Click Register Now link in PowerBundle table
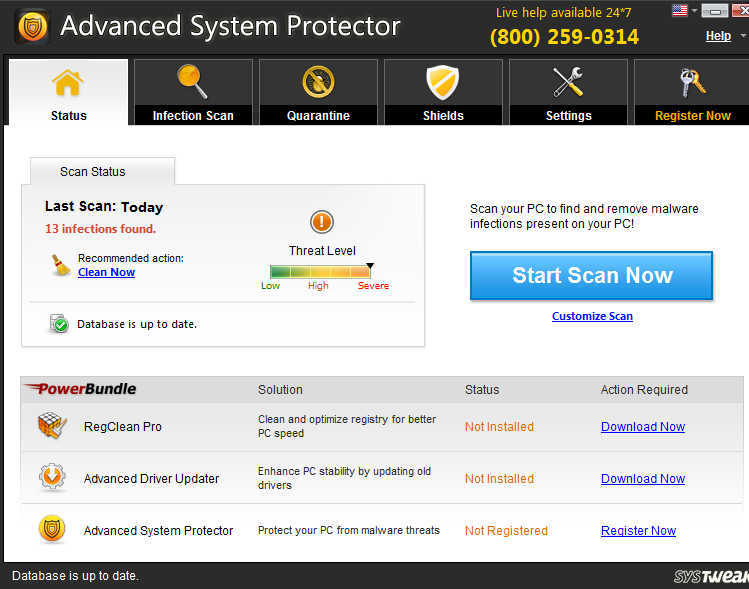749x589 pixels. click(x=638, y=531)
